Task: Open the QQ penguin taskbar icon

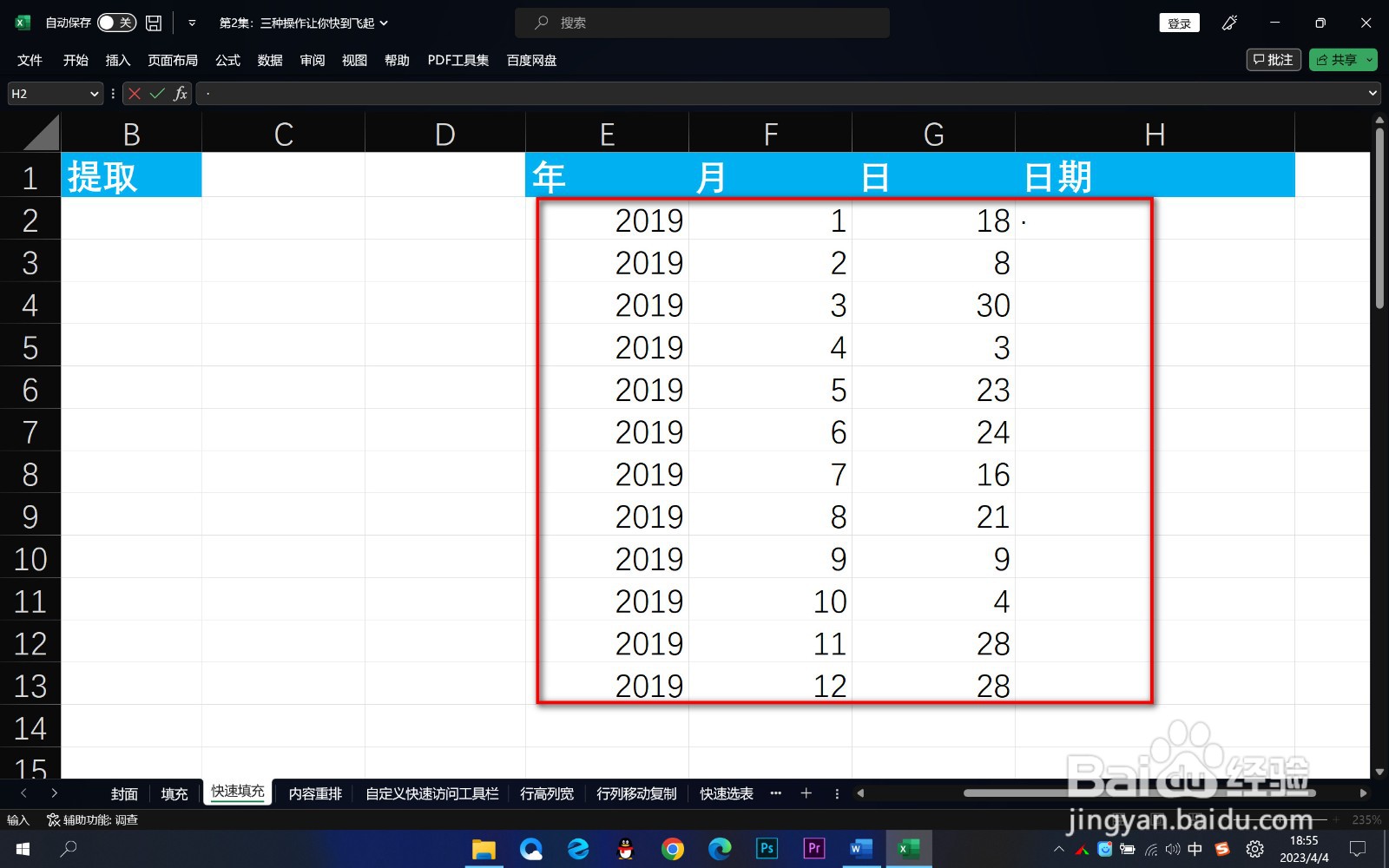Action: (625, 849)
